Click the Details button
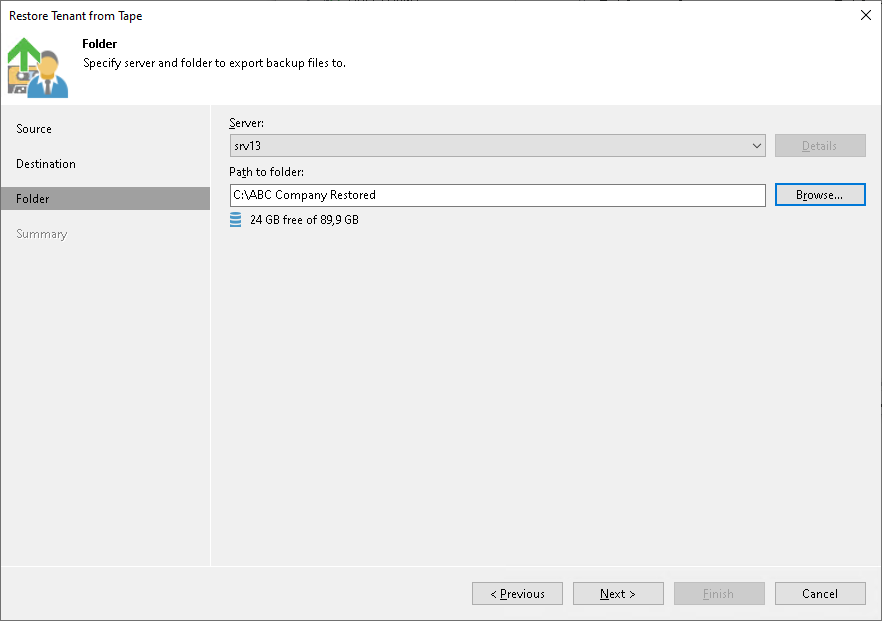This screenshot has height=621, width=882. [x=820, y=145]
